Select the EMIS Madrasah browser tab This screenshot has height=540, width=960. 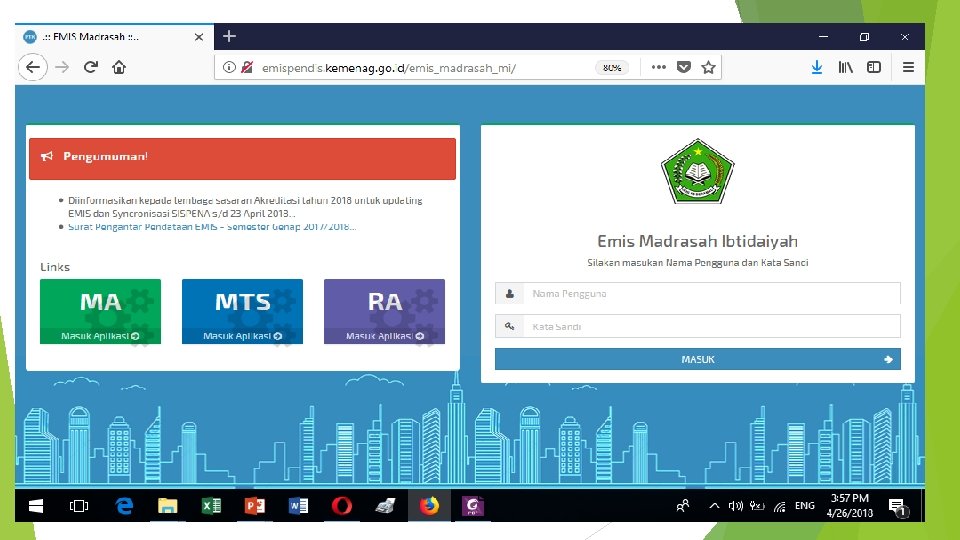tap(114, 37)
